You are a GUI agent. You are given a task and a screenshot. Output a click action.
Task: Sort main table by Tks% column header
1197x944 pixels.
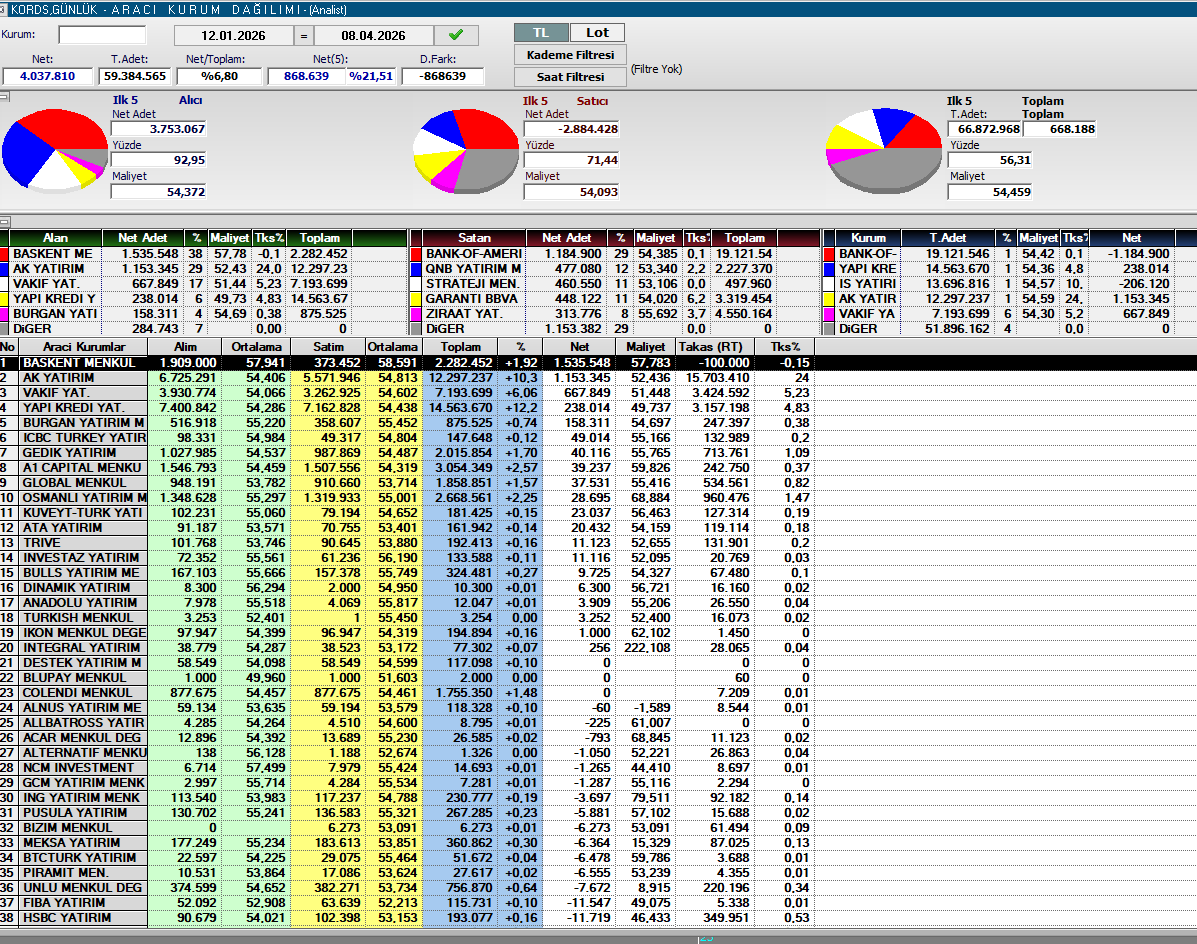[785, 347]
